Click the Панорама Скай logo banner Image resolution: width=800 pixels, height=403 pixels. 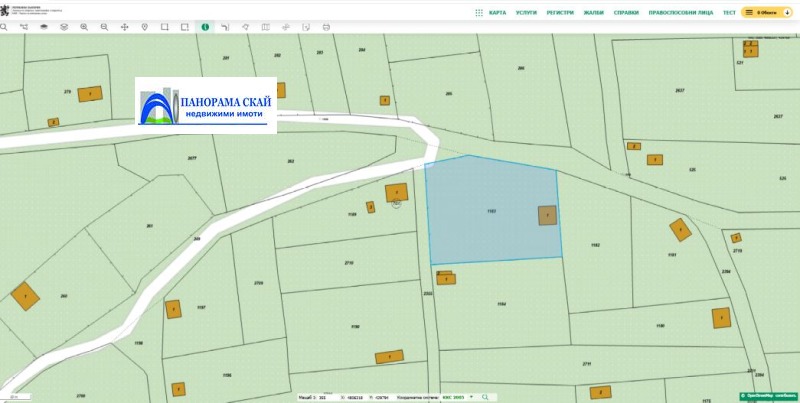tap(206, 105)
